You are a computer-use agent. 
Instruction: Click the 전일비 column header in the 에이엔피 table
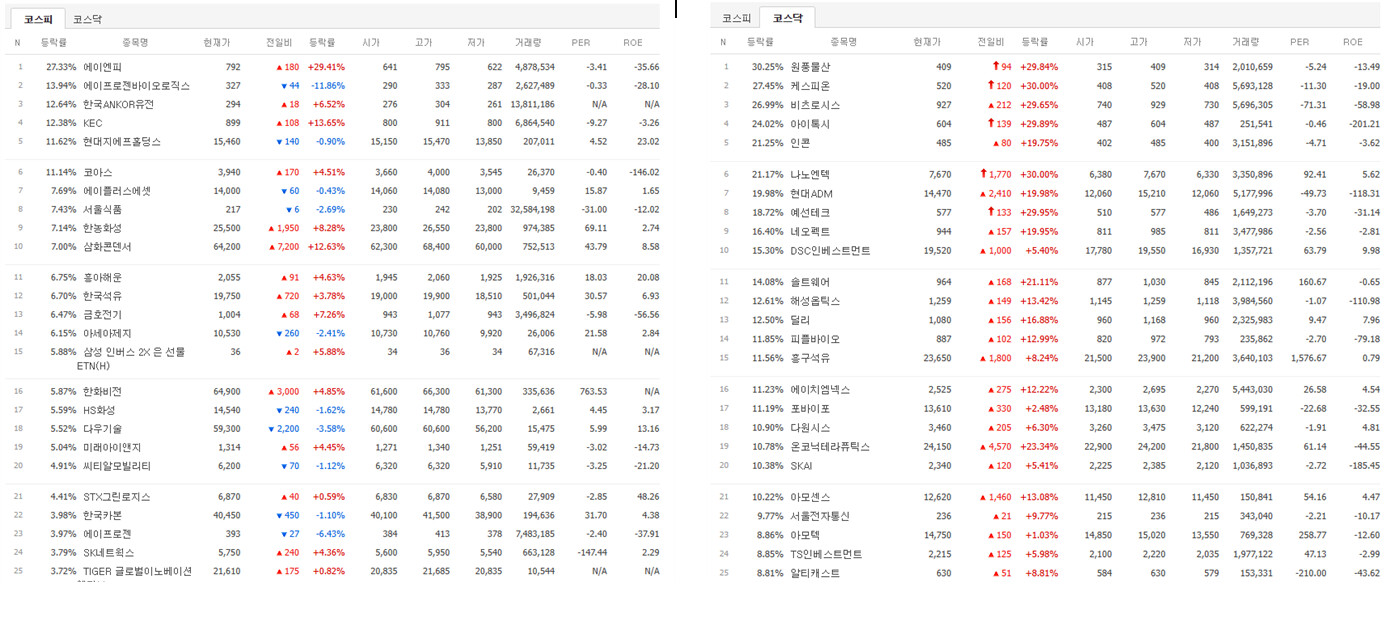(279, 42)
